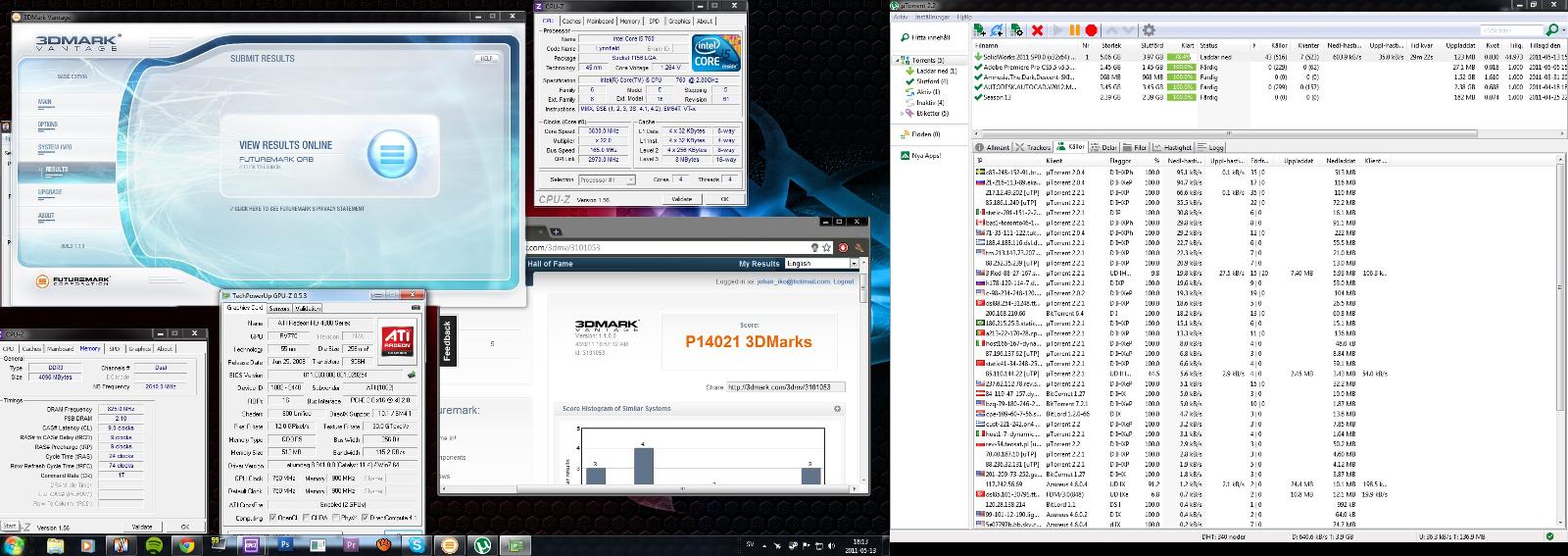The height and width of the screenshot is (556, 1568).
Task: Toggle OpenCL checkbox in GPU-Z
Action: [x=272, y=518]
